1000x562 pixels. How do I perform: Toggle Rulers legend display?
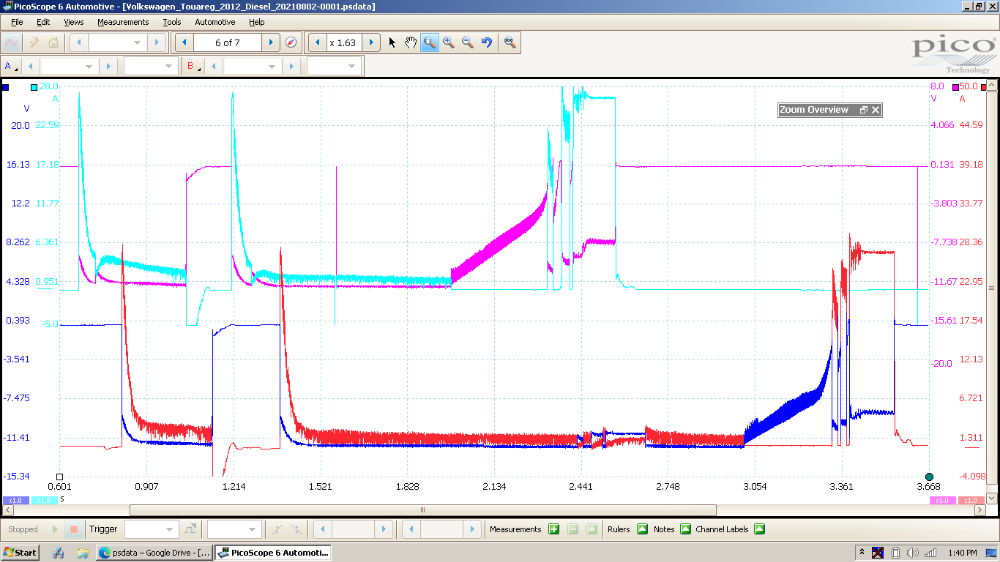642,529
